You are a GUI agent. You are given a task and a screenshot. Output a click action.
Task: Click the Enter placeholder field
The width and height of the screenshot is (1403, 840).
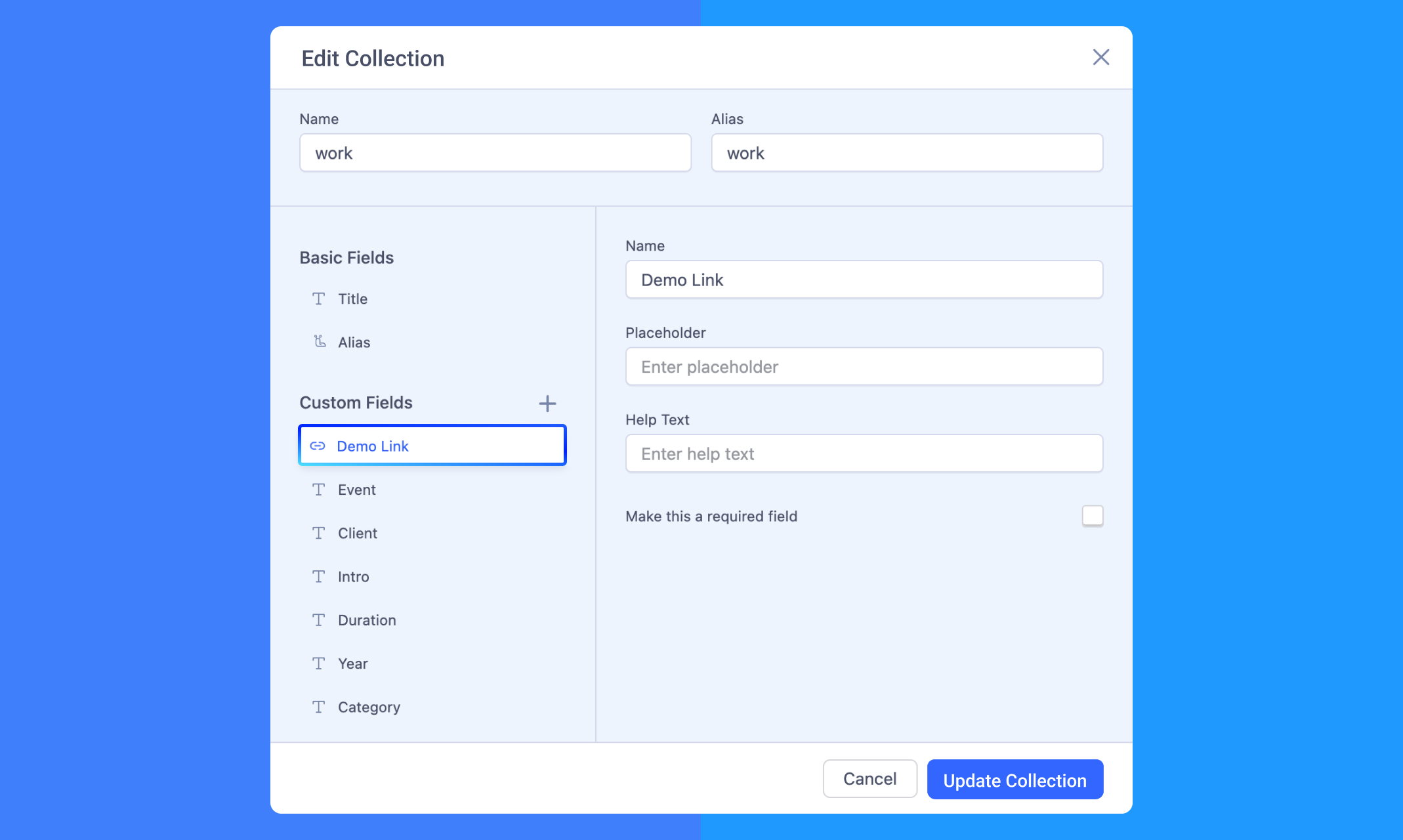pyautogui.click(x=864, y=366)
